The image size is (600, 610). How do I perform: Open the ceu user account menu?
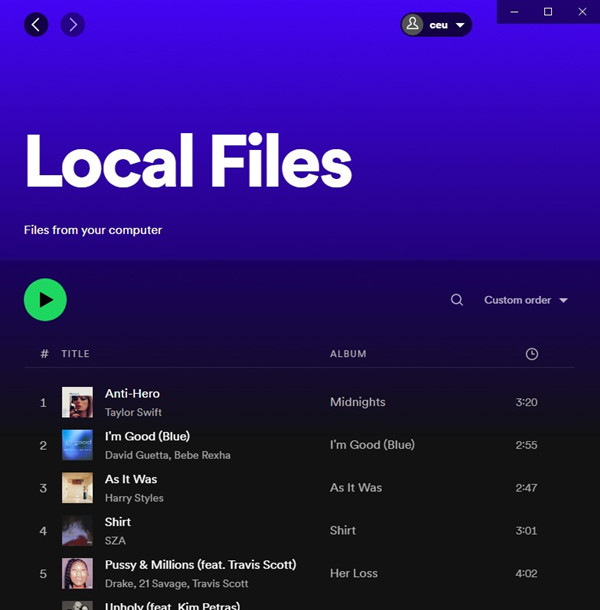(x=437, y=25)
